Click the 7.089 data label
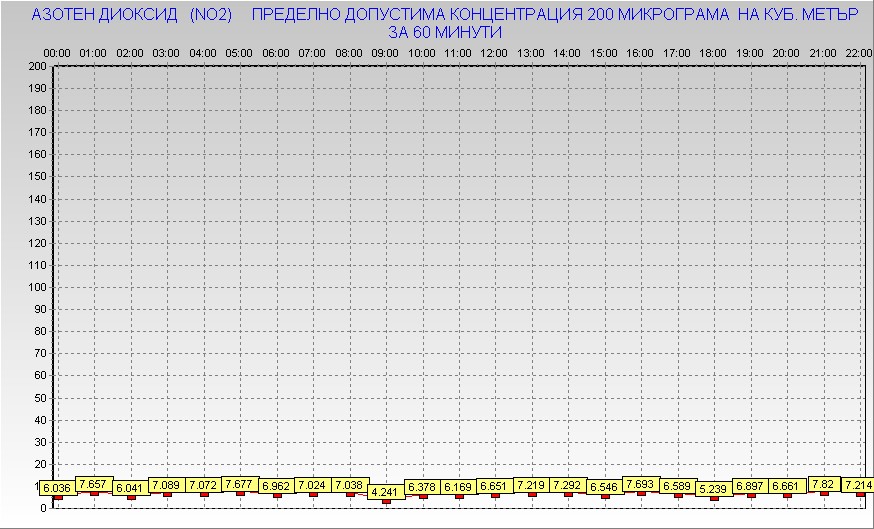 pos(166,485)
